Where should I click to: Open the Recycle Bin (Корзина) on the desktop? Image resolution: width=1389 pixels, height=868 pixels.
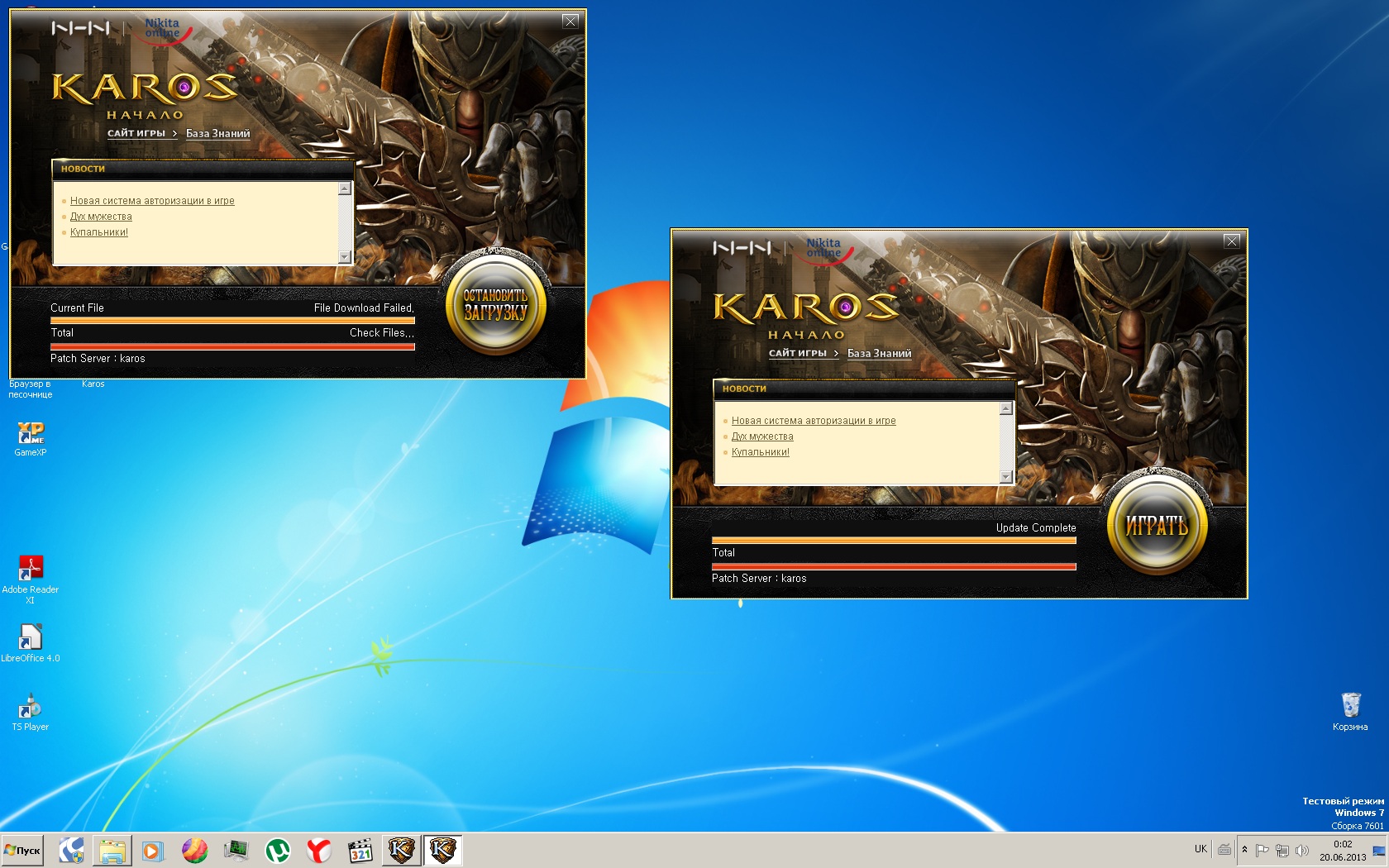tap(1350, 712)
